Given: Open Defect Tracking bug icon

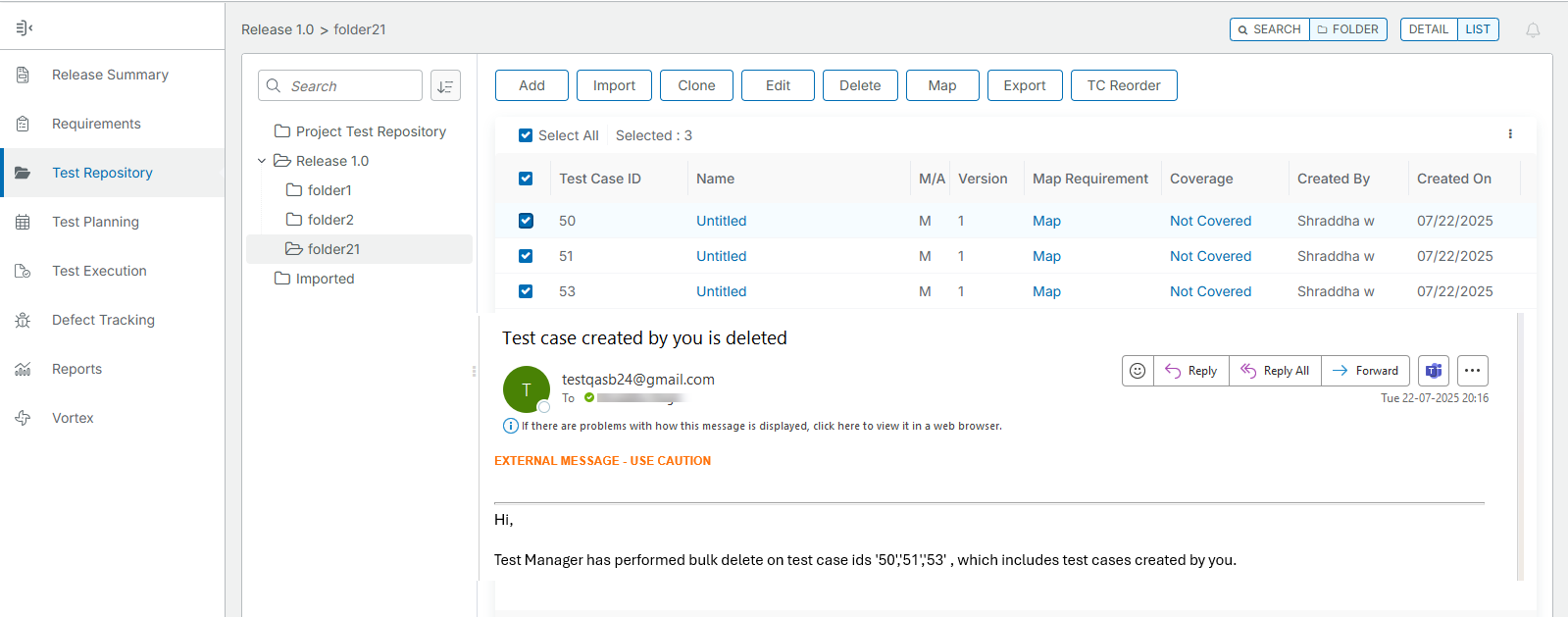Looking at the screenshot, I should pyautogui.click(x=23, y=320).
